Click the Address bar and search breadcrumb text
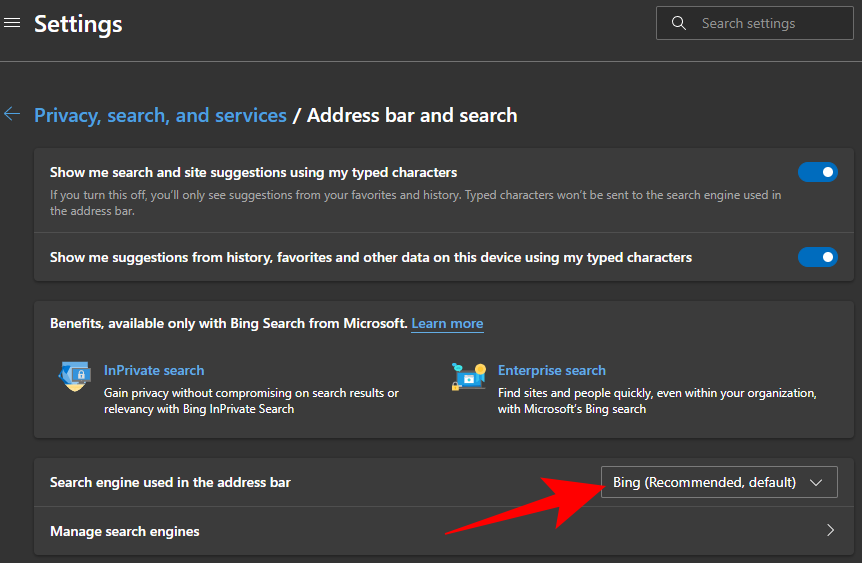Image resolution: width=862 pixels, height=563 pixels. pos(412,115)
